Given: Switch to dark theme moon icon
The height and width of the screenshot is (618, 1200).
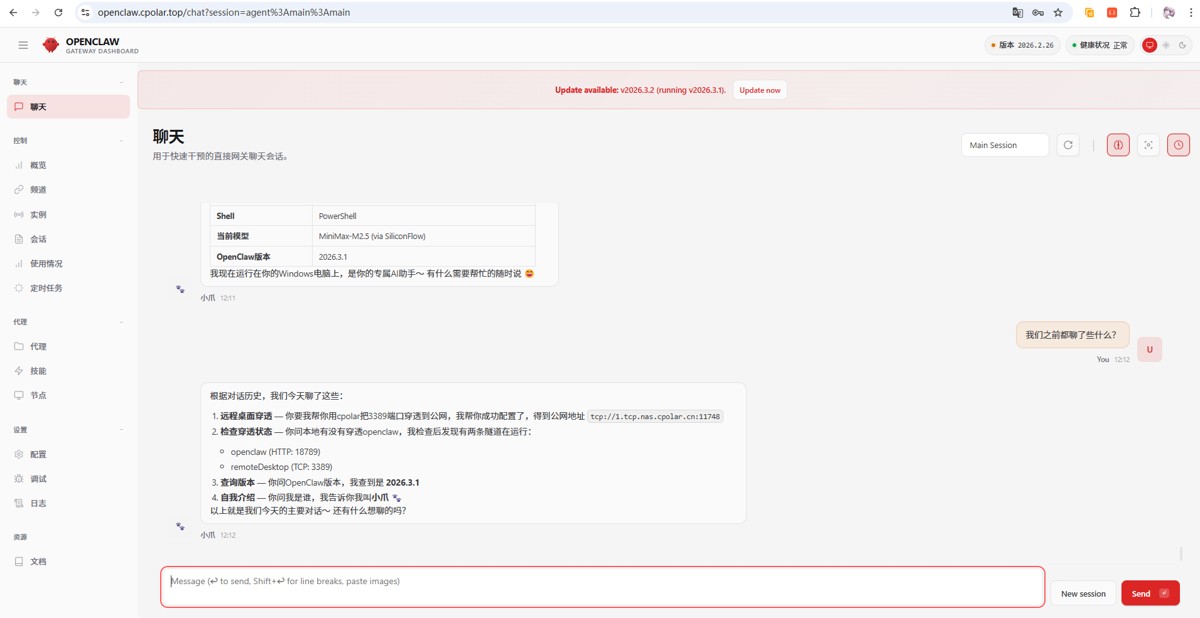Looking at the screenshot, I should (x=1182, y=45).
